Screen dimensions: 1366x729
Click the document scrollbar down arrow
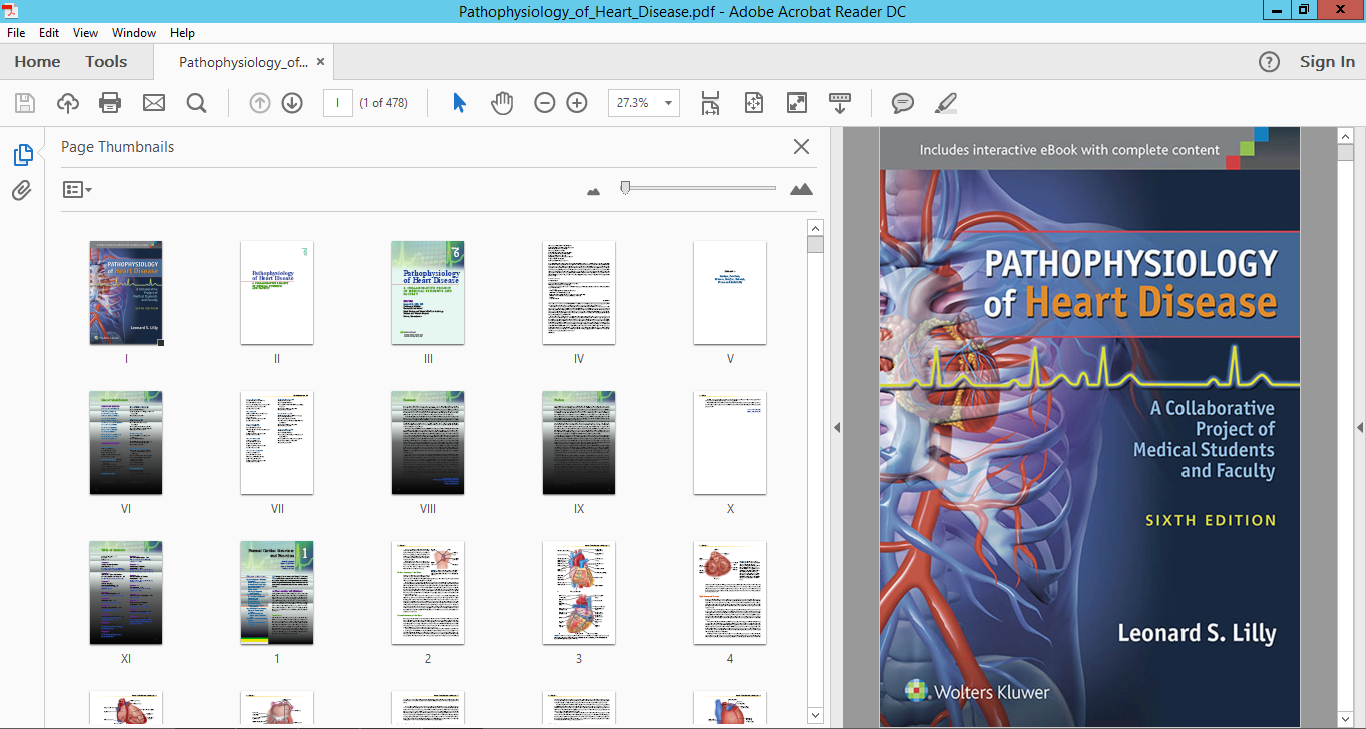pos(1345,719)
